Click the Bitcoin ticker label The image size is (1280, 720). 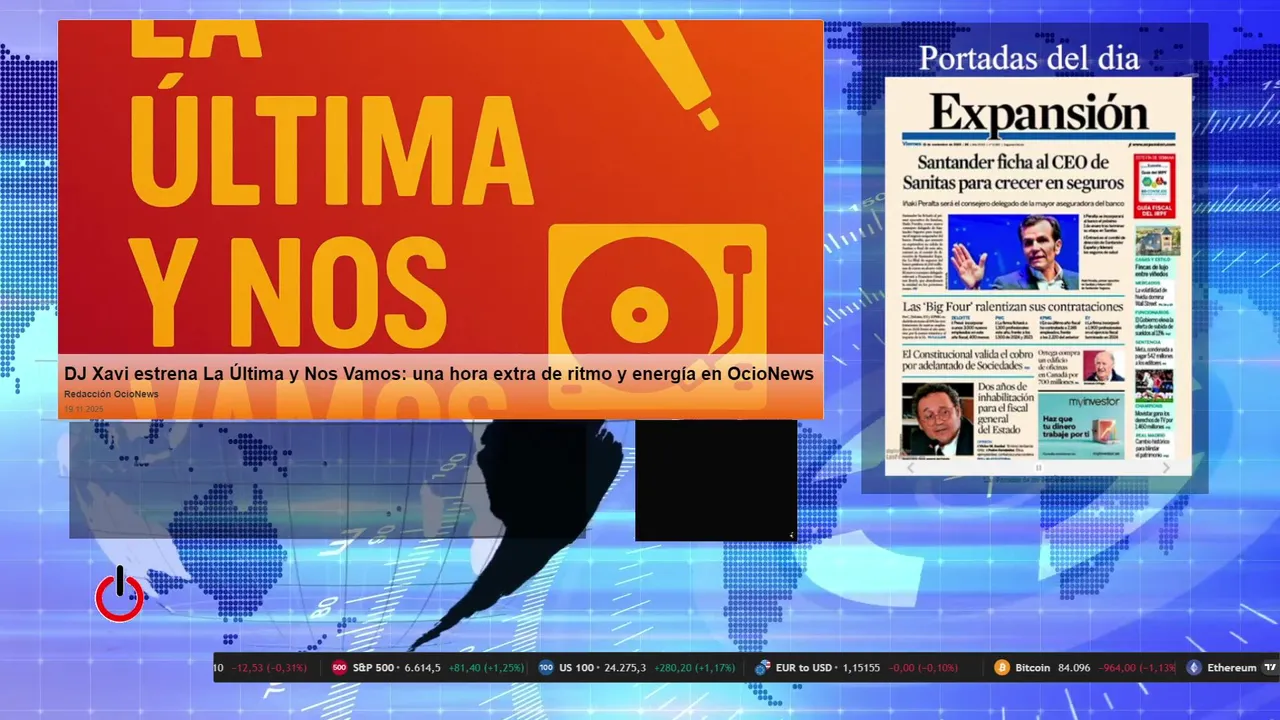coord(1032,667)
